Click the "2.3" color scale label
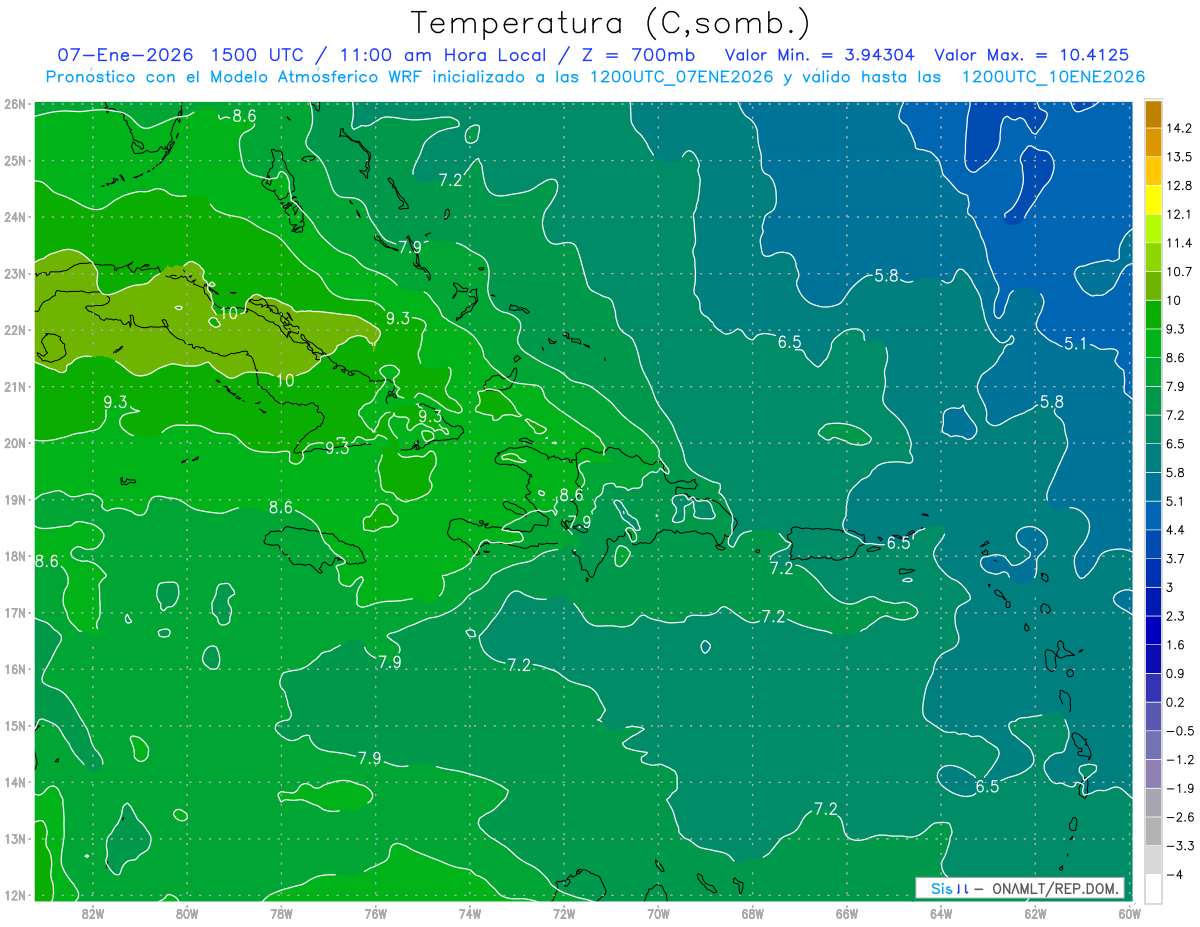The height and width of the screenshot is (927, 1200). point(1176,616)
